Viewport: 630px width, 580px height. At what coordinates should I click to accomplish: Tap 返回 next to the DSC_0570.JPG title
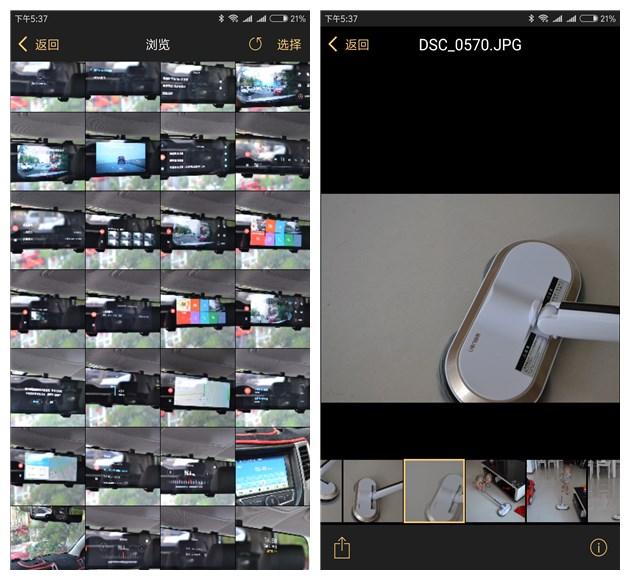pyautogui.click(x=356, y=44)
